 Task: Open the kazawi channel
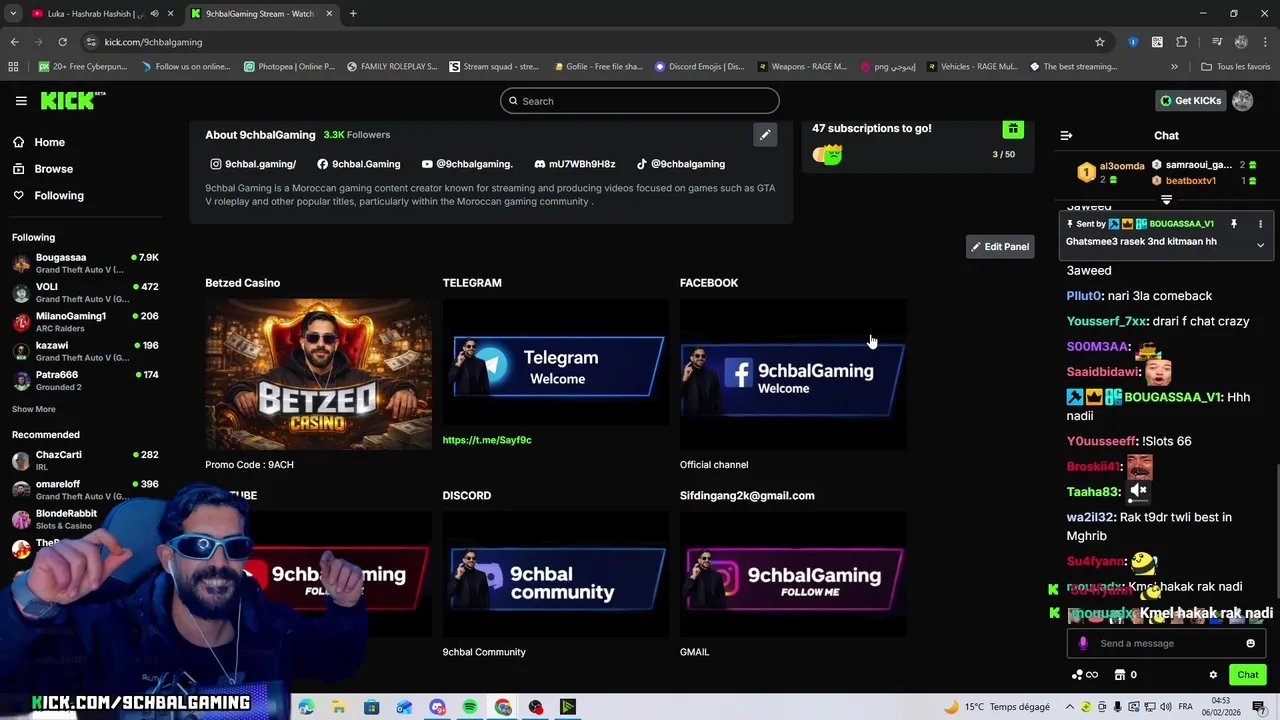pos(86,351)
